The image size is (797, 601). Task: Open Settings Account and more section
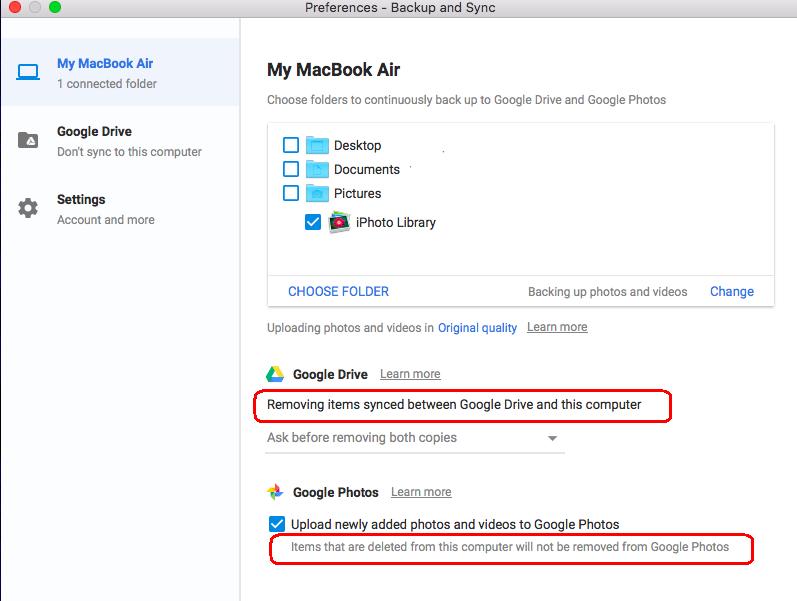pyautogui.click(x=120, y=208)
